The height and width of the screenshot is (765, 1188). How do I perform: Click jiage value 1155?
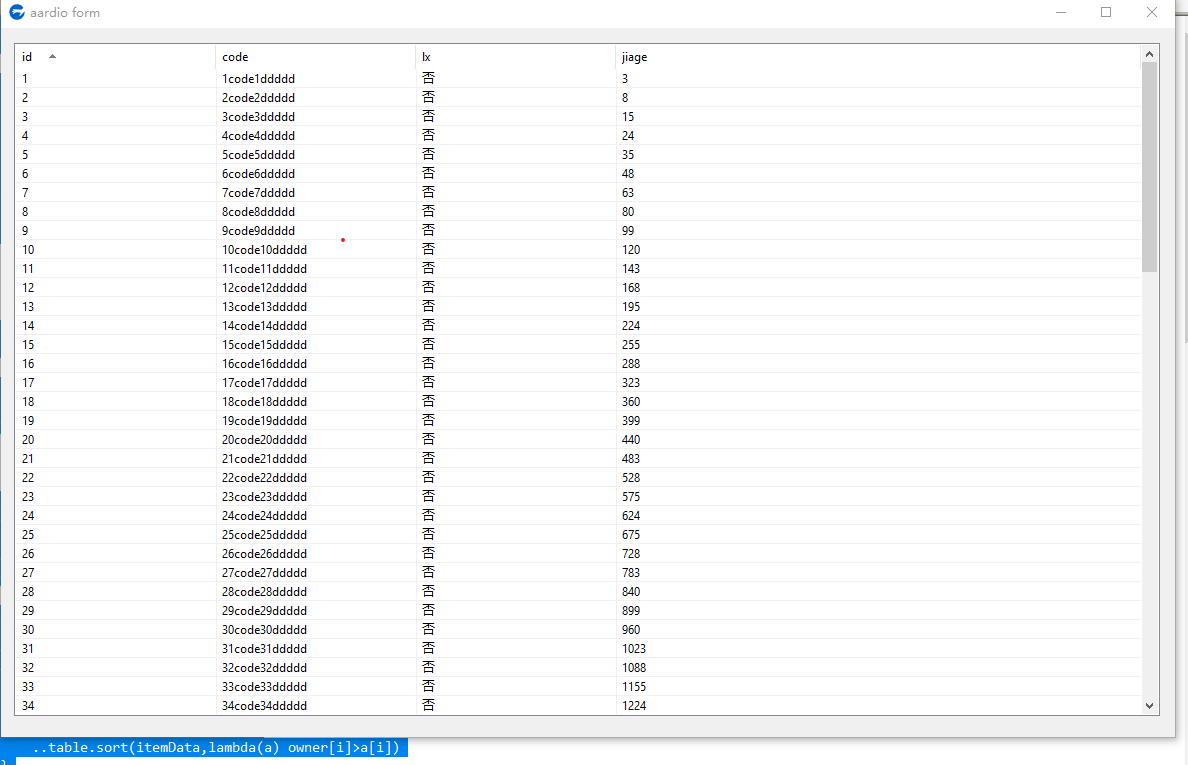pyautogui.click(x=634, y=687)
